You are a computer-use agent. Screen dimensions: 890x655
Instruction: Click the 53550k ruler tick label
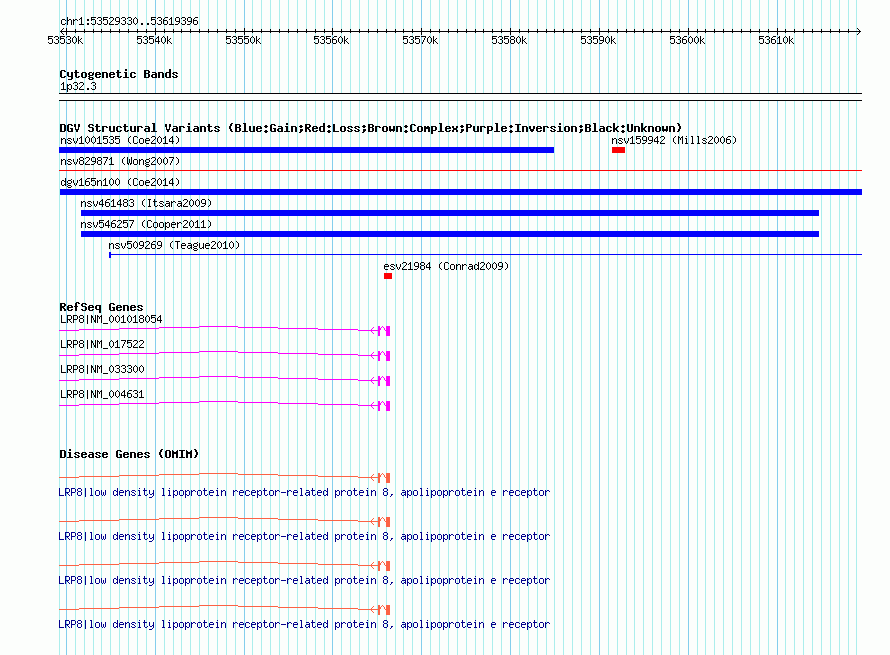(243, 40)
